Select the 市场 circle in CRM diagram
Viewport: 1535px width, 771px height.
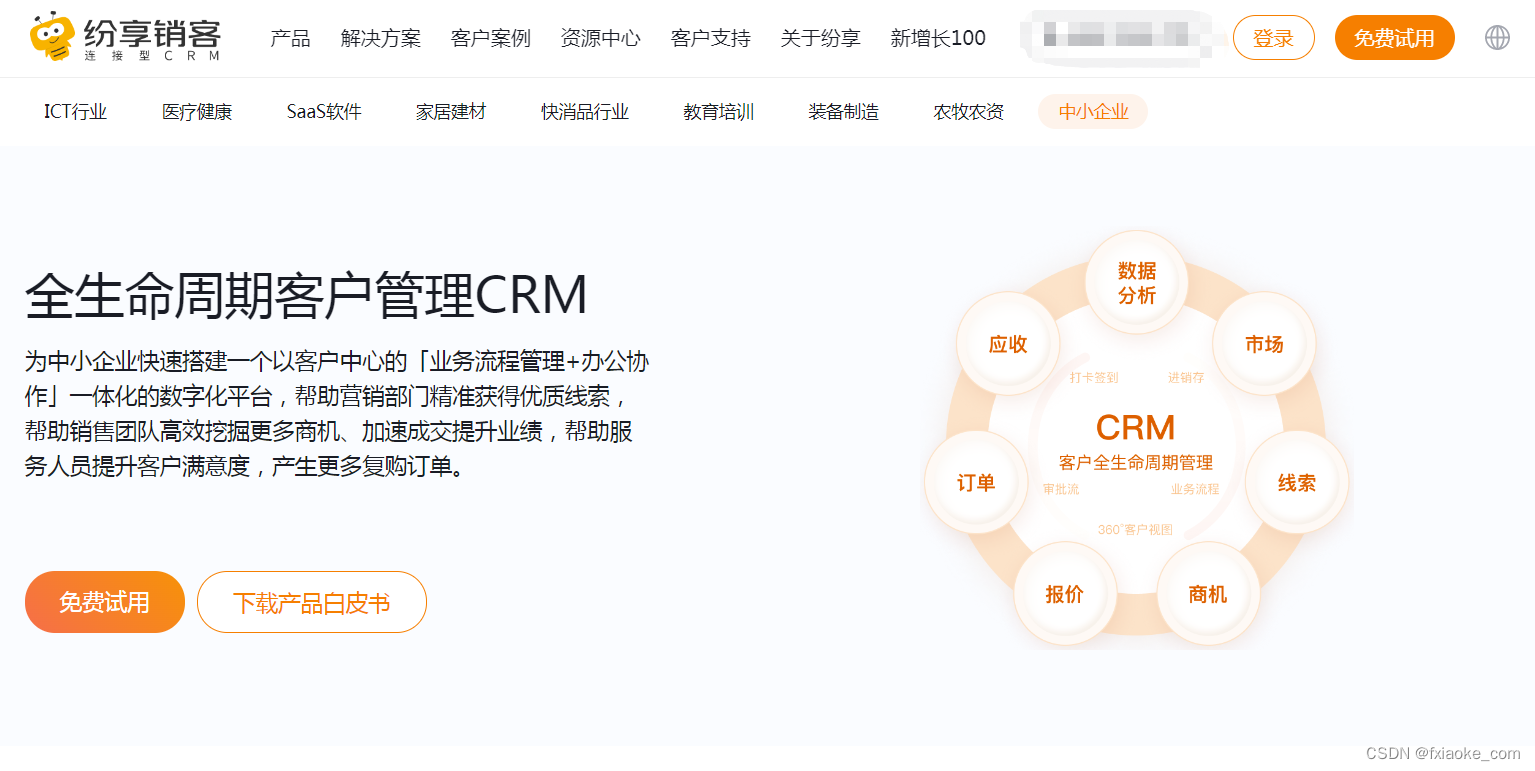coord(1264,344)
